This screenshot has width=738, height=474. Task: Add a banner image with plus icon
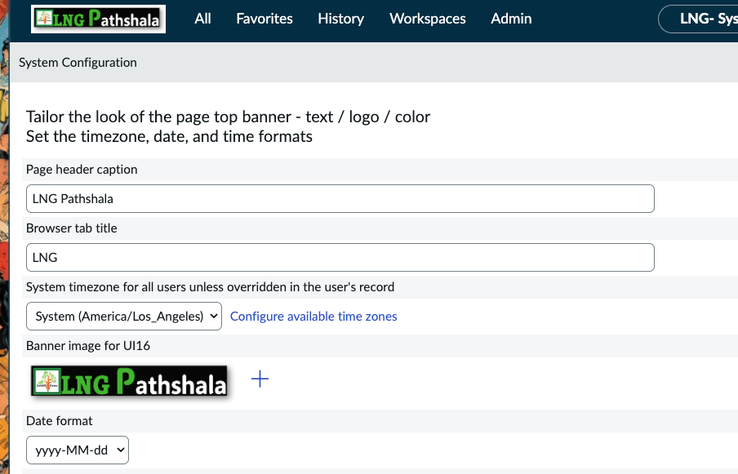coord(260,379)
